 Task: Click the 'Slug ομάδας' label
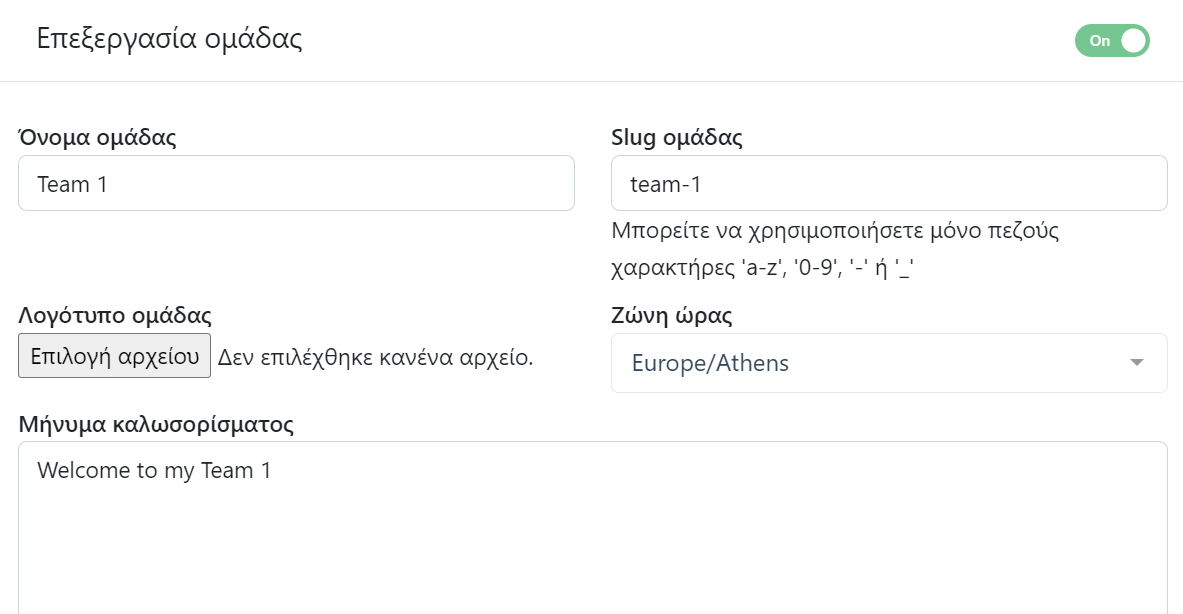click(676, 138)
